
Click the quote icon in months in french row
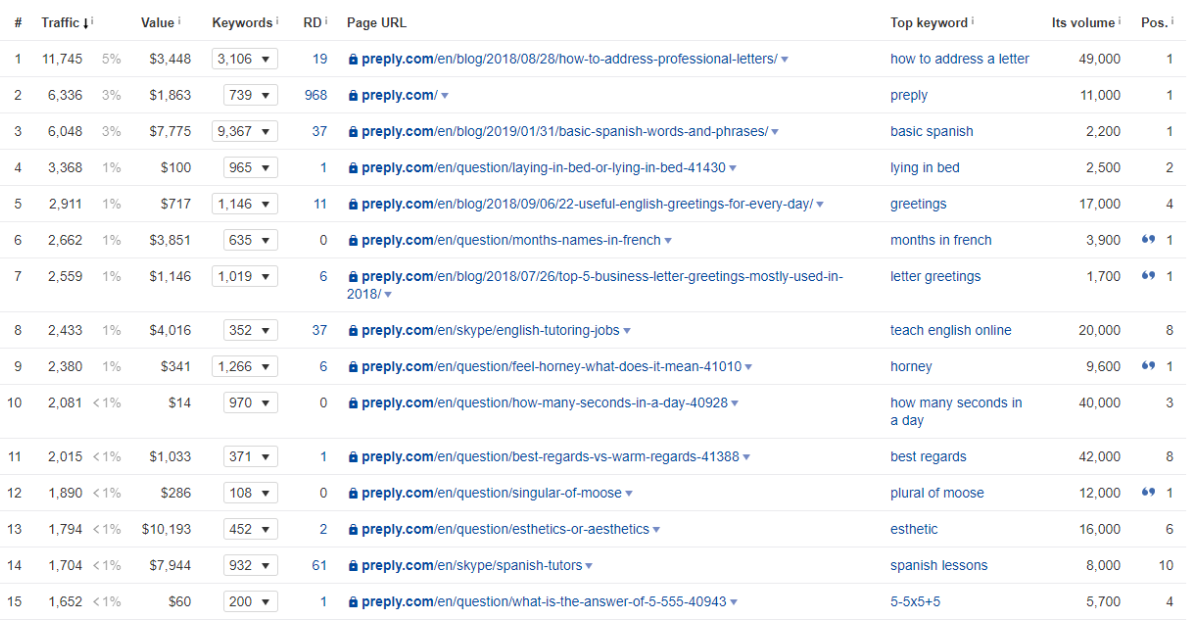pyautogui.click(x=1148, y=240)
